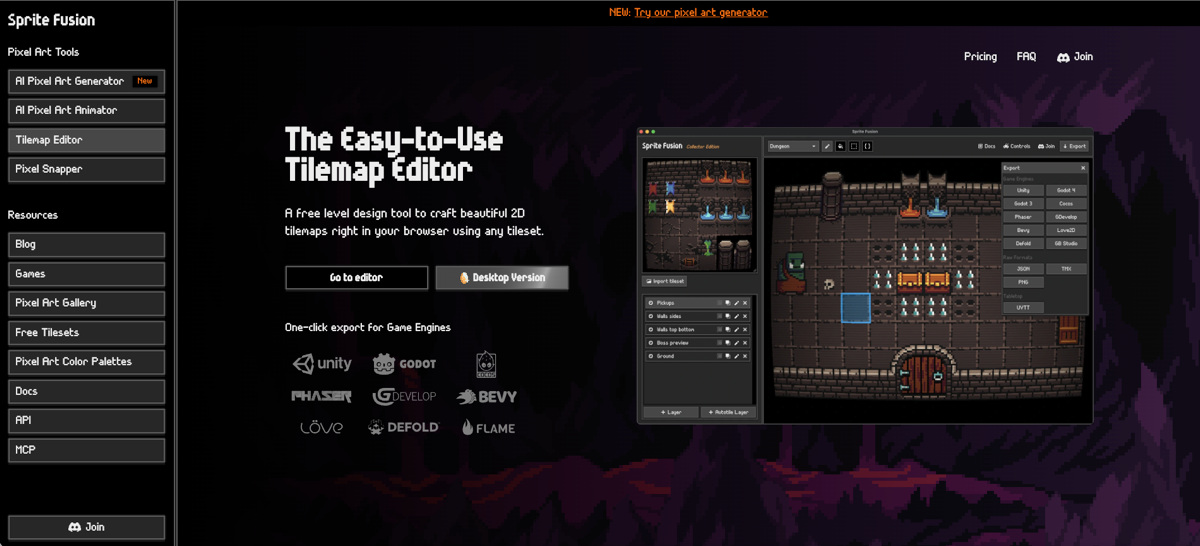Screen dimensions: 1200x546
Task: Click the Desktop Version button
Action: tap(502, 277)
